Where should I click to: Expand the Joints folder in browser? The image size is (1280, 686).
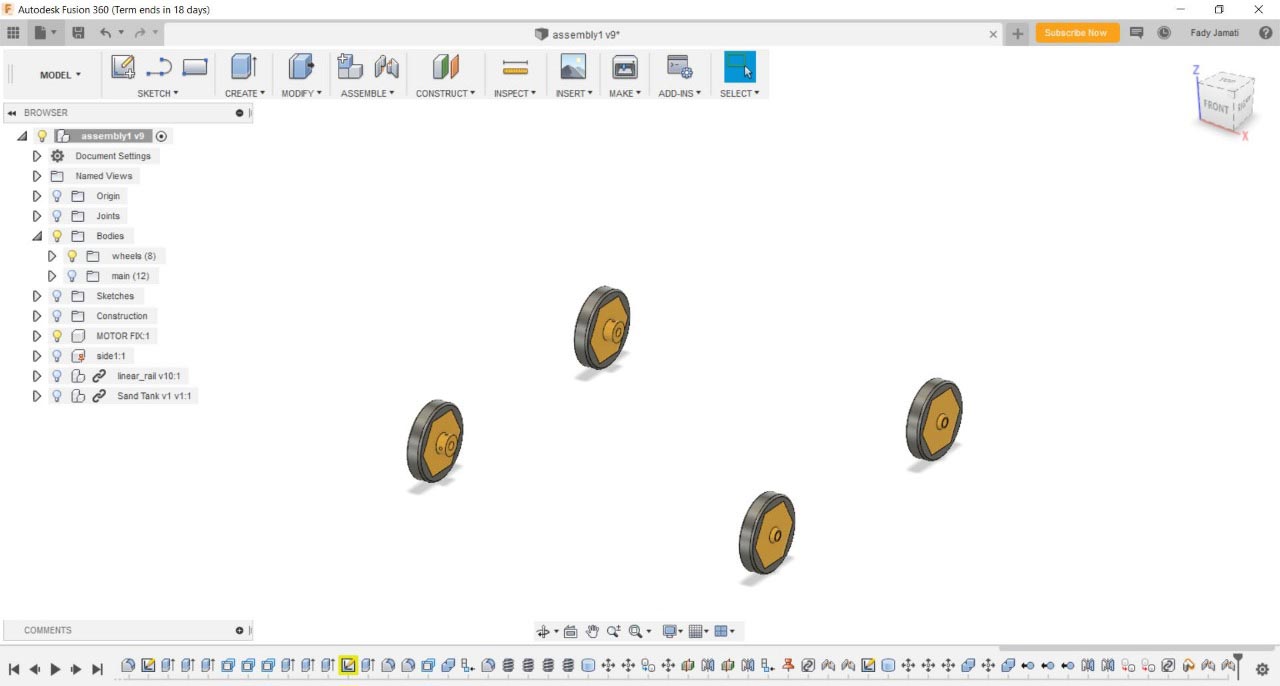[x=37, y=216]
